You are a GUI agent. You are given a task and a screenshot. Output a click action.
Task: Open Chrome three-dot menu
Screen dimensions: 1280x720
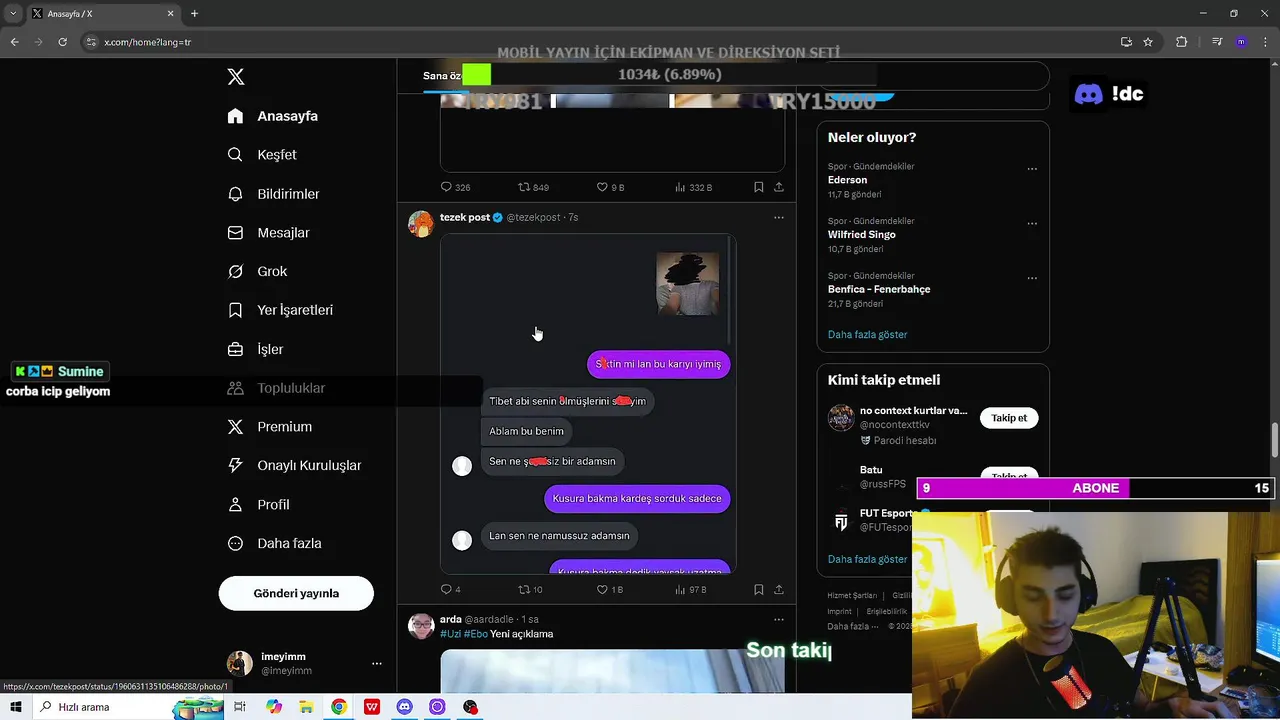(x=1264, y=42)
